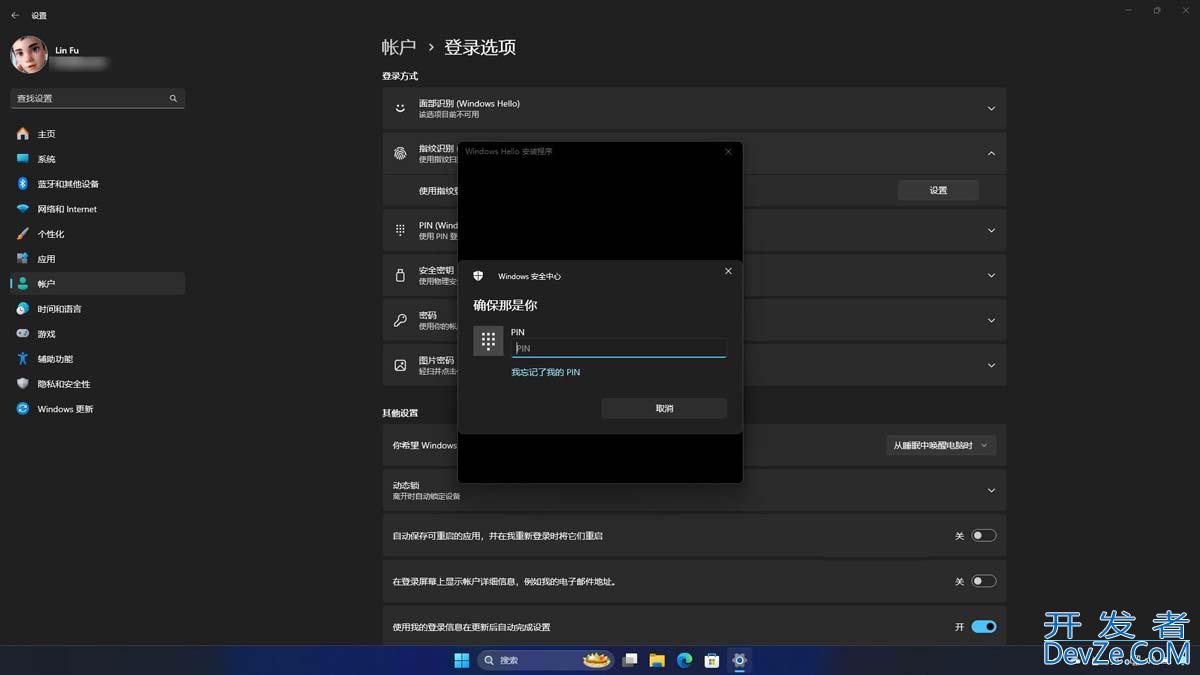
Task: Open Task View from taskbar
Action: (x=630, y=660)
